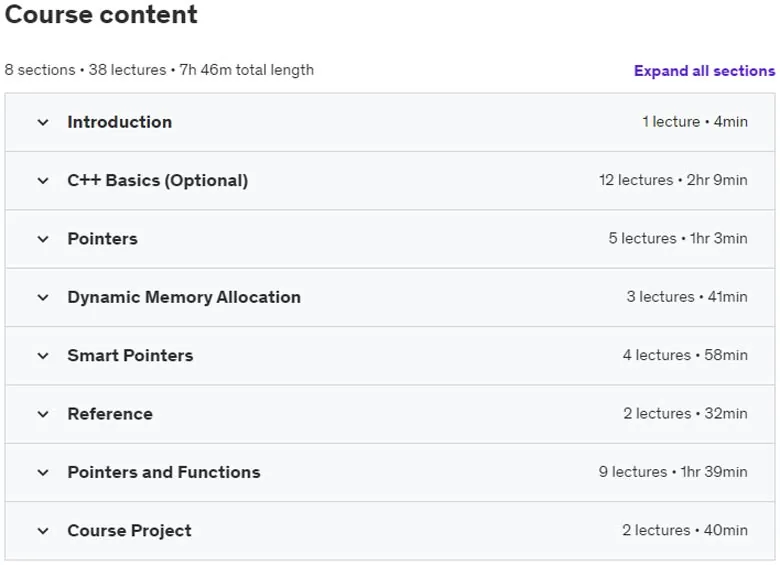The width and height of the screenshot is (780, 565).
Task: Open the Introduction section title
Action: pyautogui.click(x=120, y=122)
